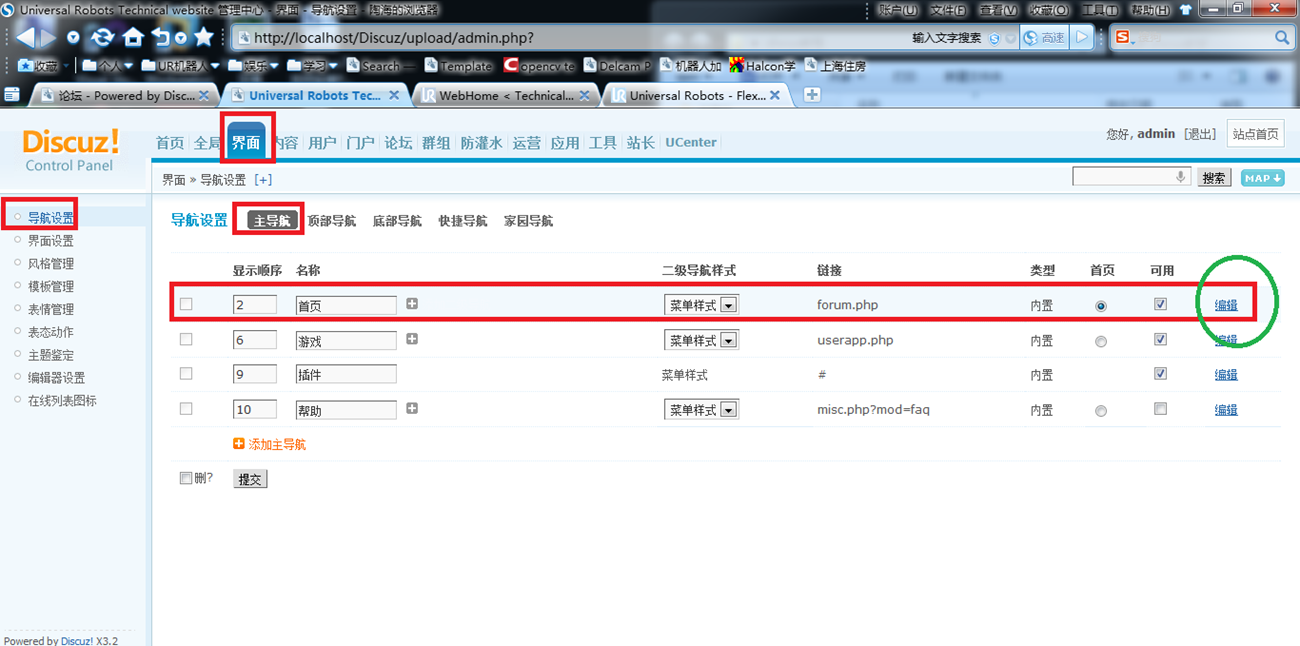Expand the 个人 bookmark folder
Viewport: 1300px width, 646px height.
tap(108, 66)
